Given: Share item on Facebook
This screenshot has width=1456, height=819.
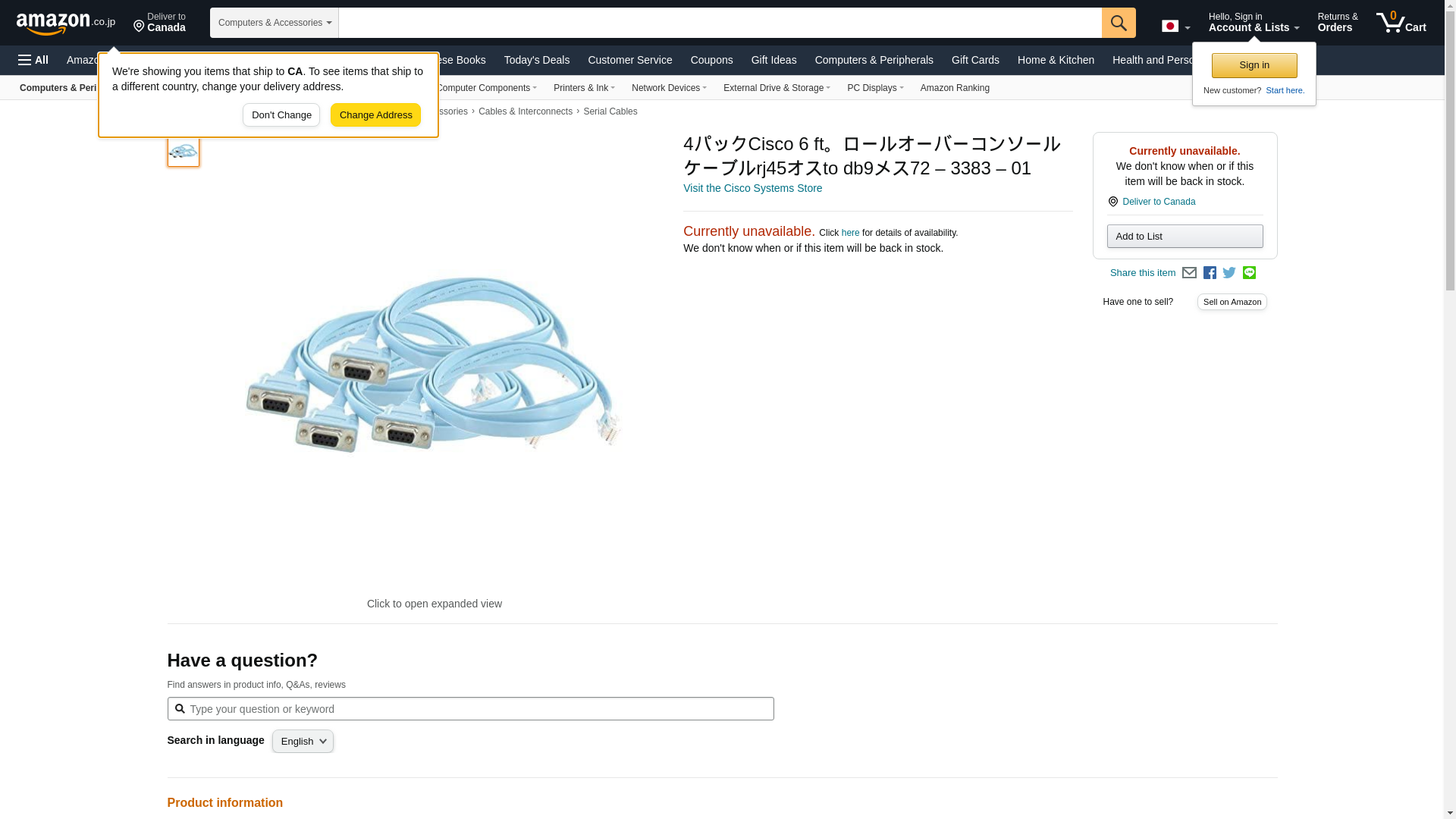Looking at the screenshot, I should point(1210,273).
